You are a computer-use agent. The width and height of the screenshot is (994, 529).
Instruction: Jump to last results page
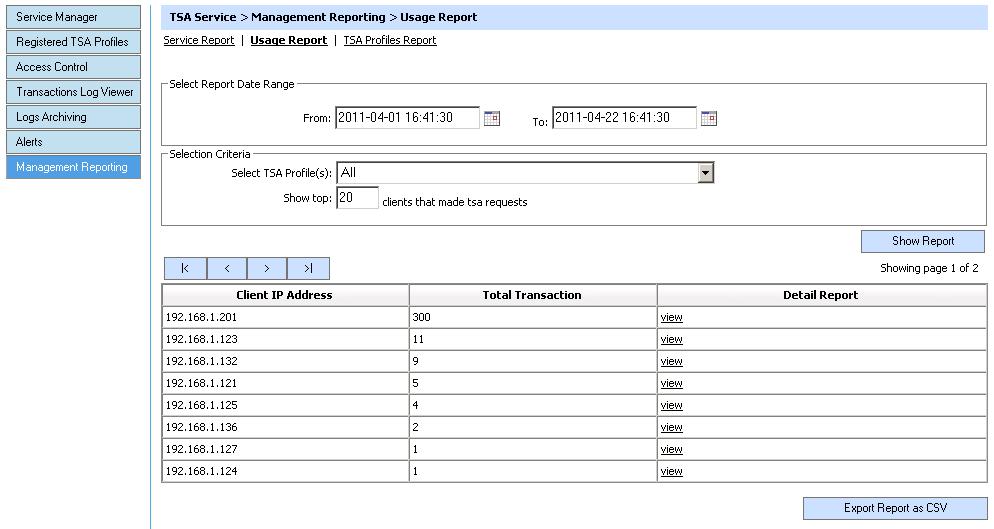pyautogui.click(x=308, y=268)
